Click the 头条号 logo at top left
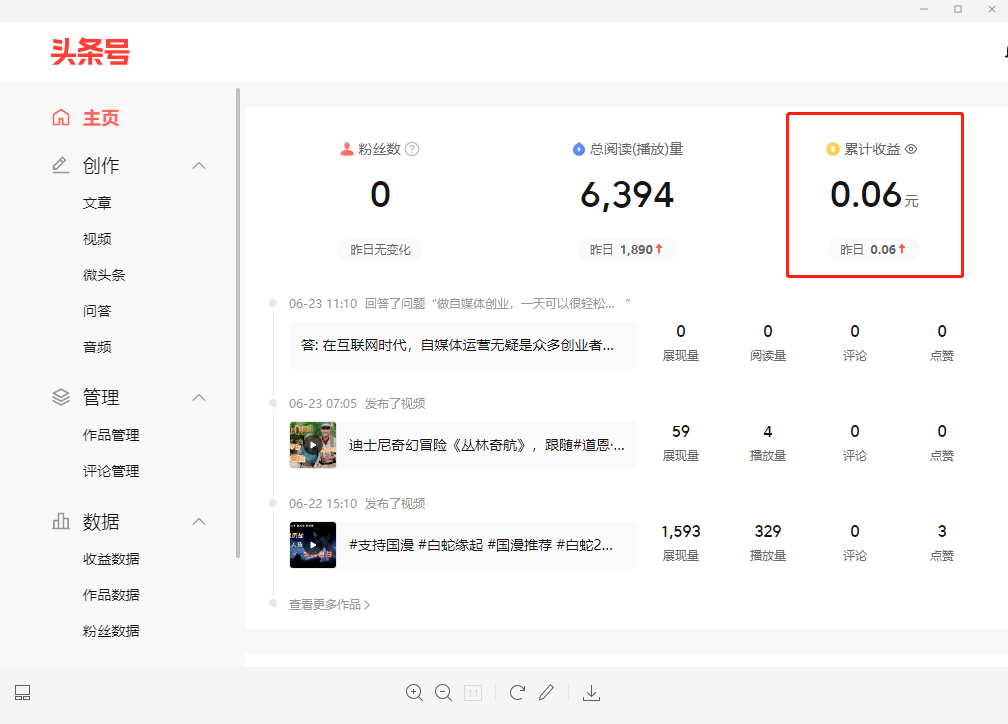This screenshot has width=1008, height=724. (88, 52)
